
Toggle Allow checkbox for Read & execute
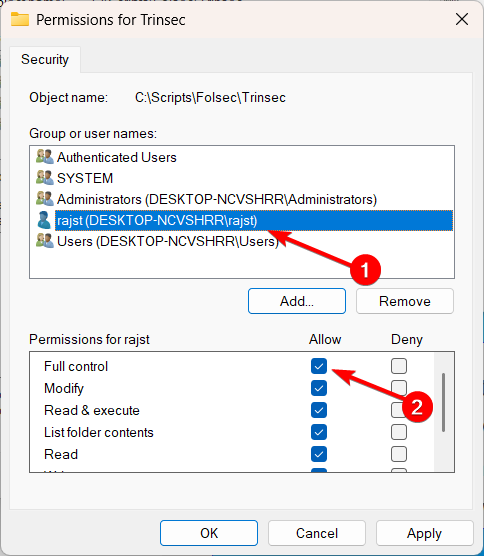(319, 410)
